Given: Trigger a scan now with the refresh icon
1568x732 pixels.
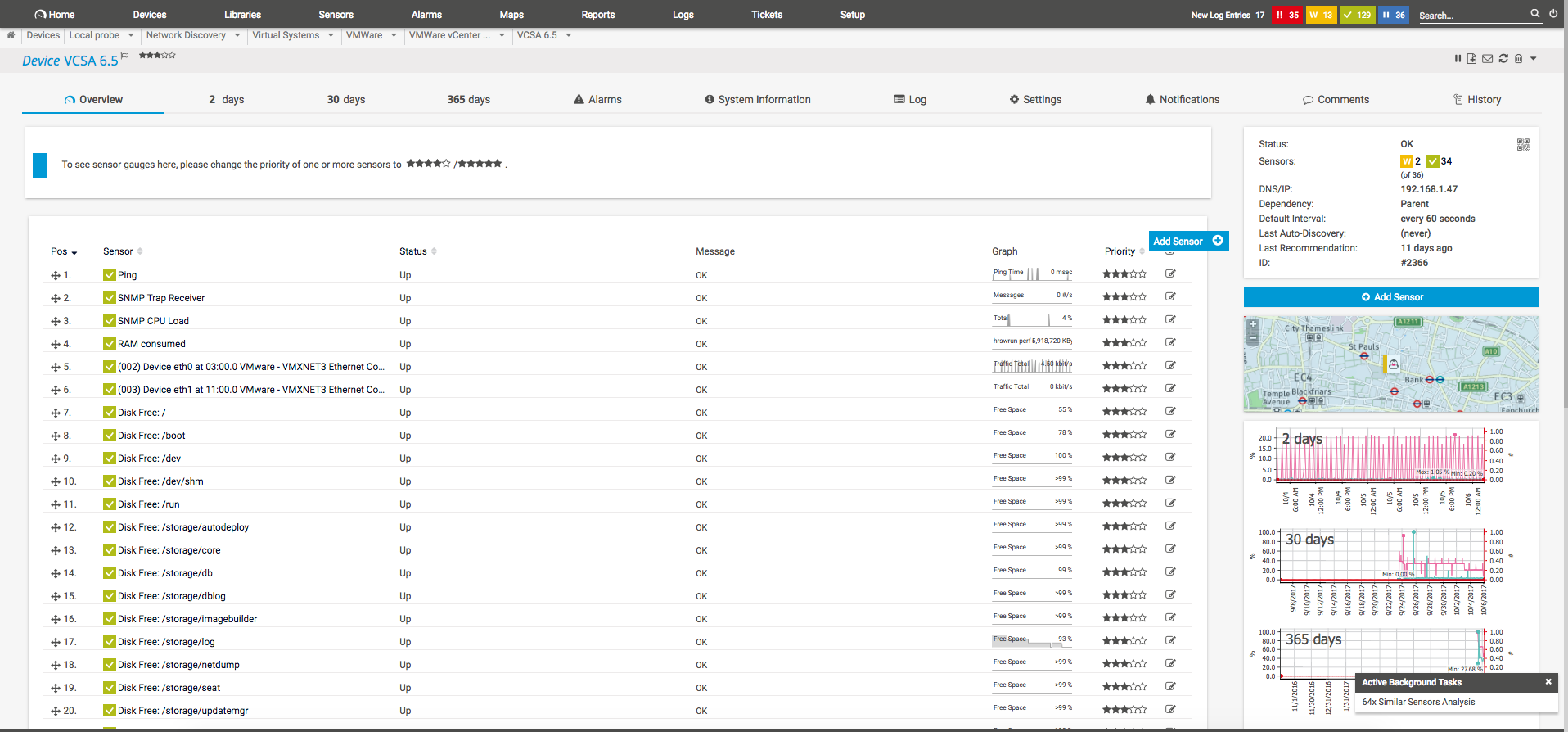Looking at the screenshot, I should coord(1503,59).
